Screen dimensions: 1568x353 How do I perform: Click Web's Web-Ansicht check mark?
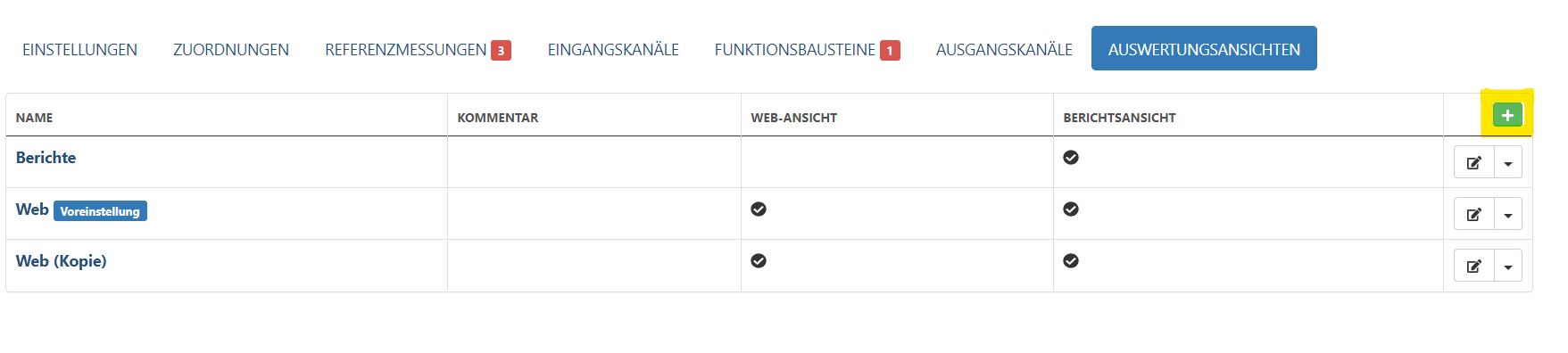(x=759, y=209)
